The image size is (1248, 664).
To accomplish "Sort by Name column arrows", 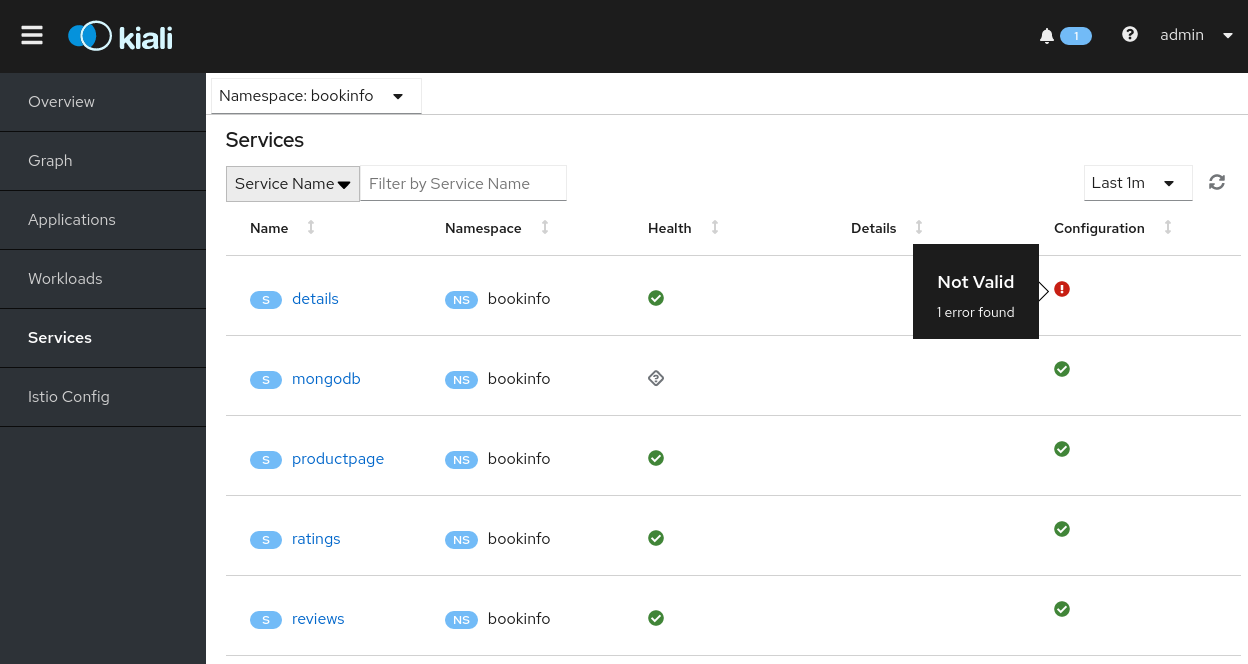I will [x=311, y=228].
